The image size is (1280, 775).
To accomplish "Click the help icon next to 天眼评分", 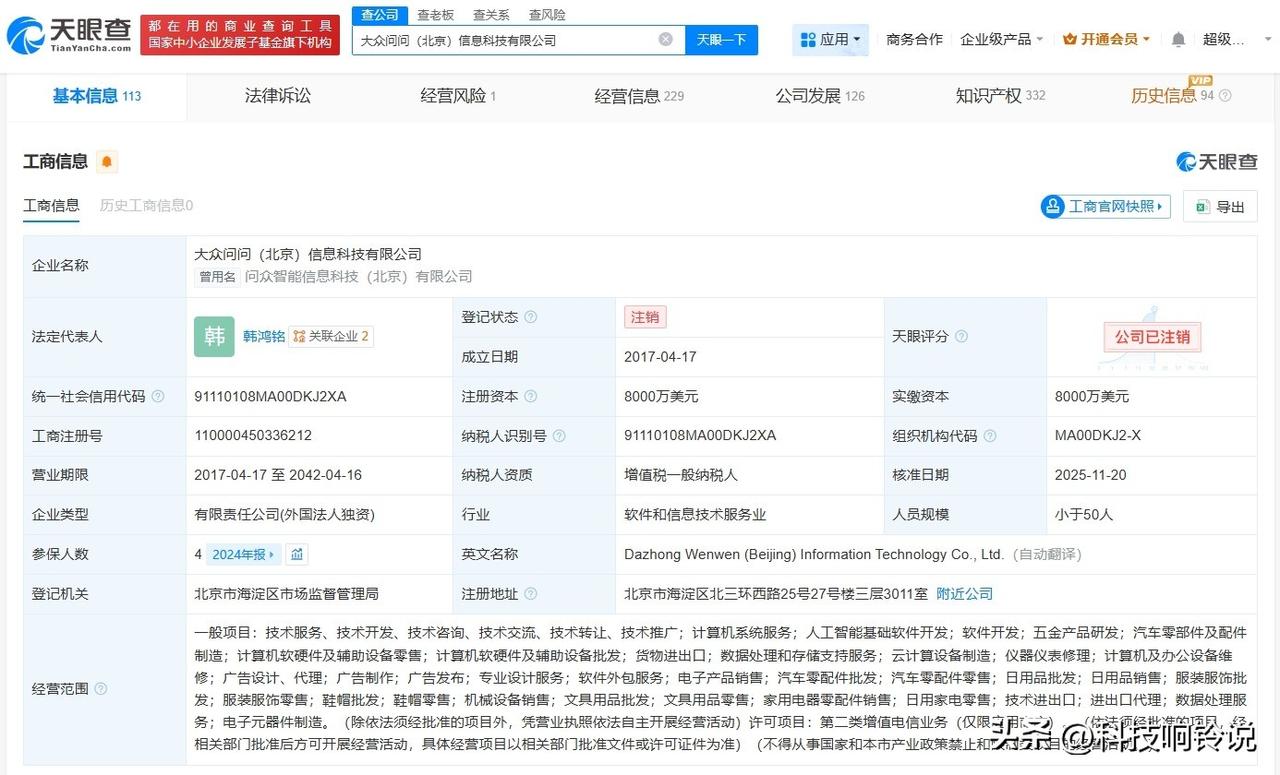I will (x=961, y=337).
